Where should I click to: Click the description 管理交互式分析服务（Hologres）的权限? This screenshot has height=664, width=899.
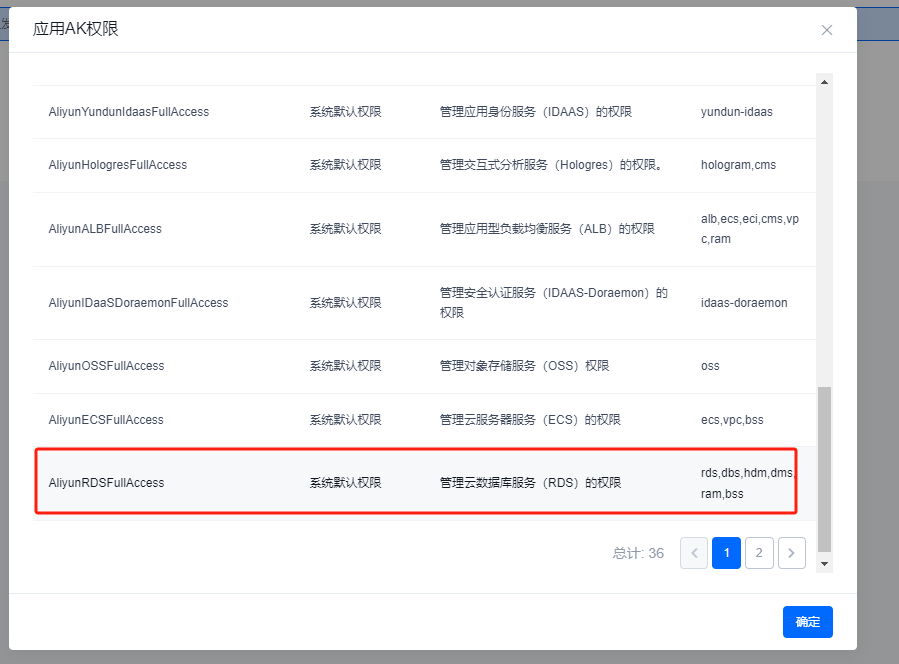[551, 165]
